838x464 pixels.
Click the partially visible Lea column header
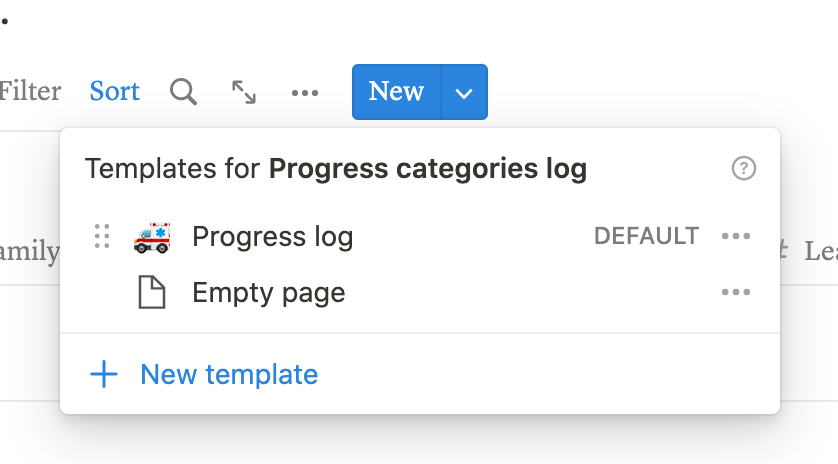tap(820, 250)
